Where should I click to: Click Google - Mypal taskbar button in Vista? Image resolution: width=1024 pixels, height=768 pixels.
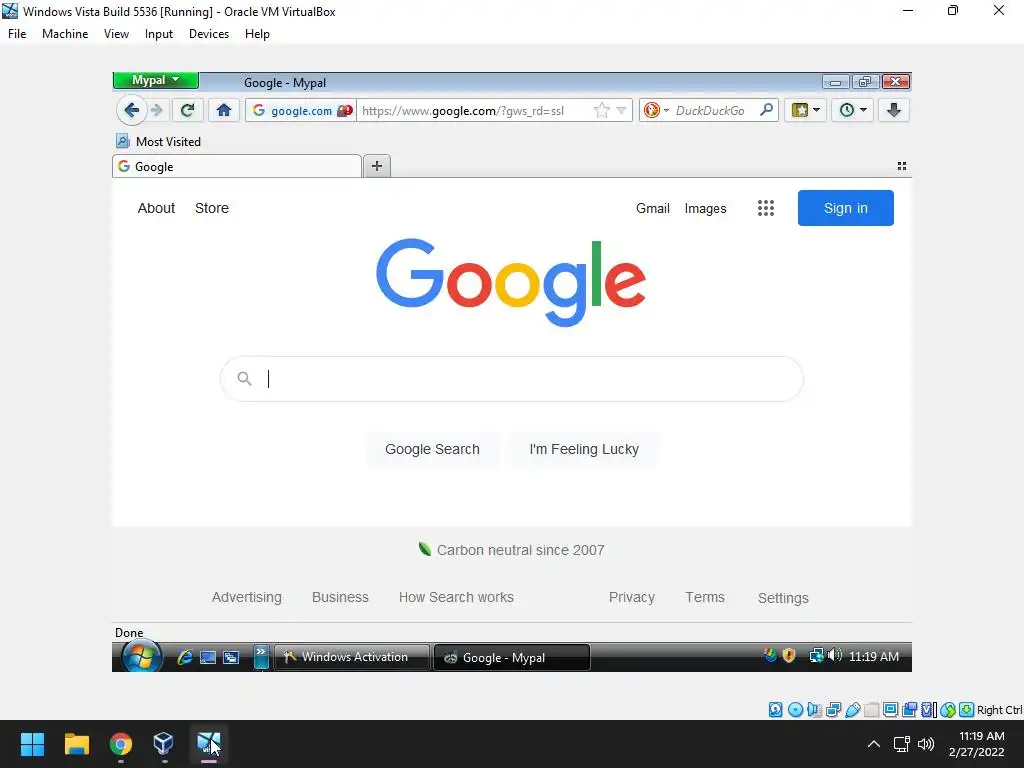point(512,658)
